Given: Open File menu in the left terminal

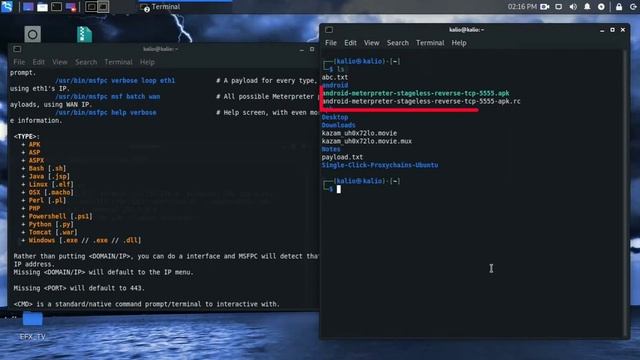Looking at the screenshot, I should click(x=19, y=62).
